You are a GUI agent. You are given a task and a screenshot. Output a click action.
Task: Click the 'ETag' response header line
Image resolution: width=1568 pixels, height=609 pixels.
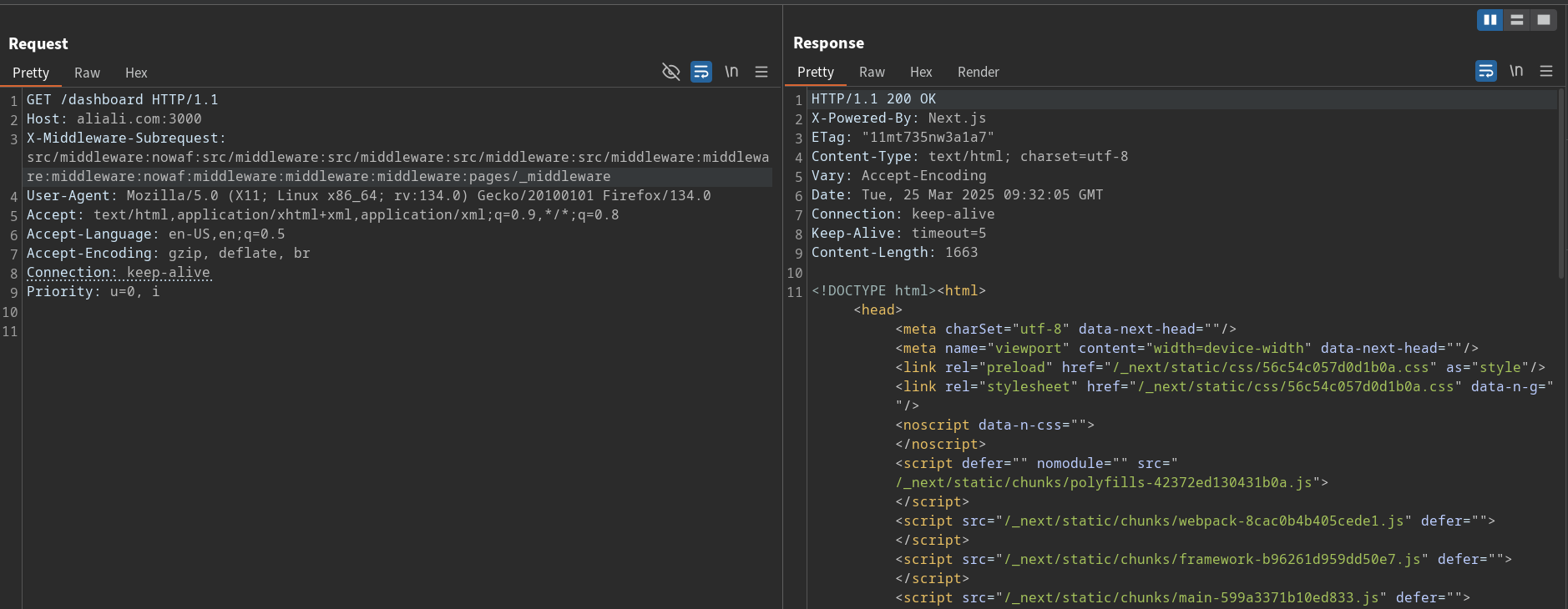pos(903,137)
